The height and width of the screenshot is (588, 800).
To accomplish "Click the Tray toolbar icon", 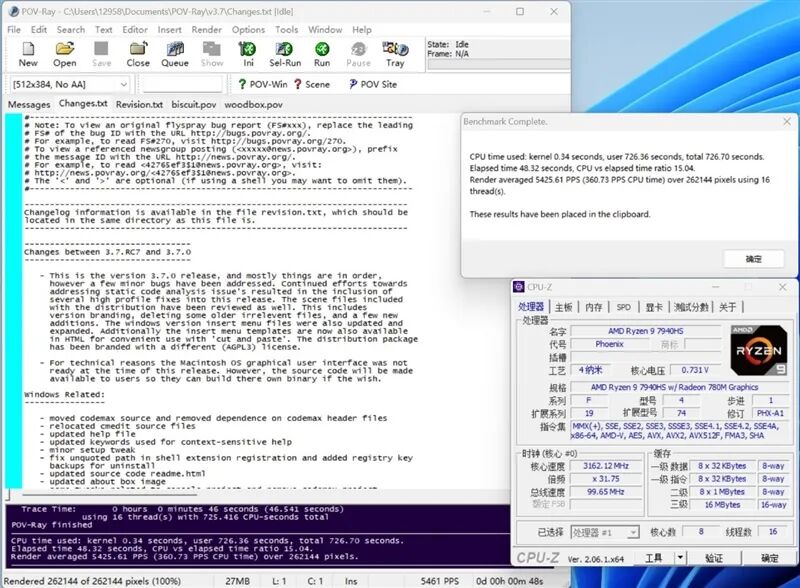I will click(x=395, y=54).
